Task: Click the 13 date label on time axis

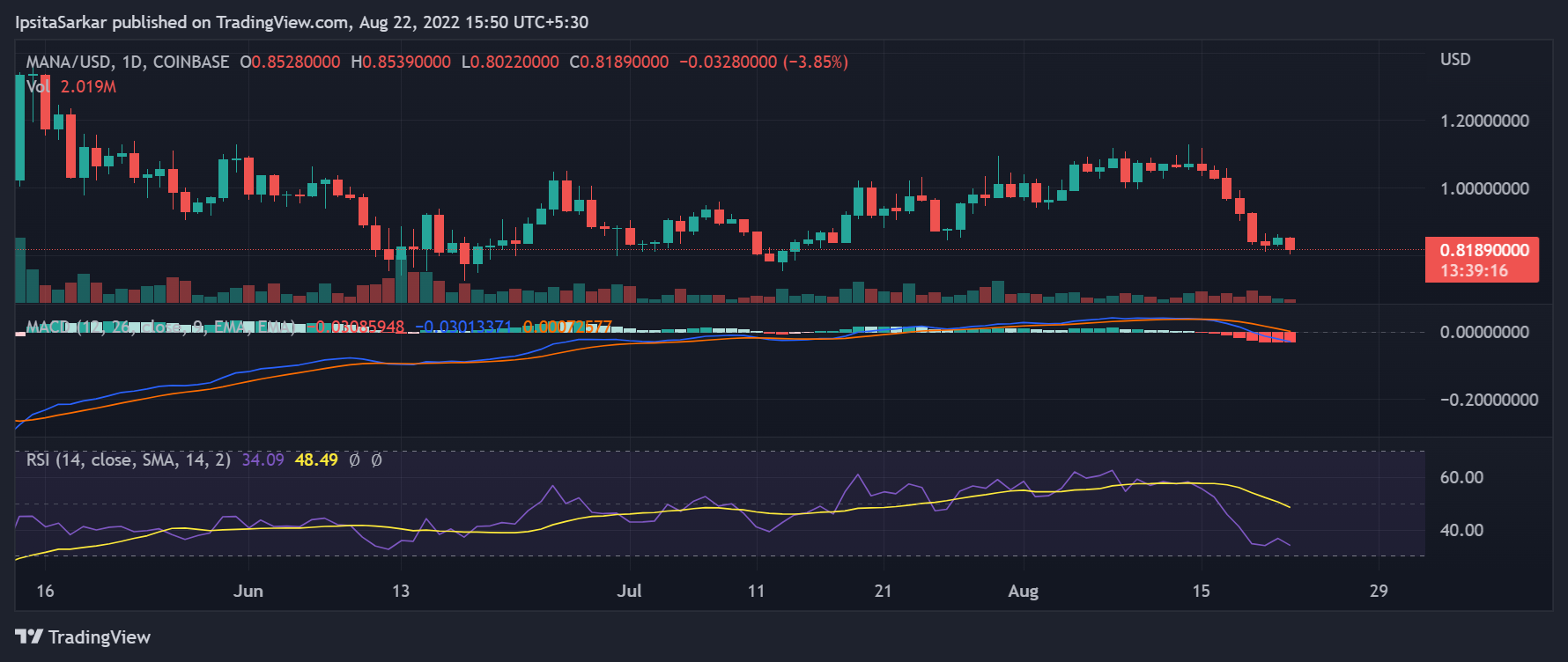Action: coord(401,591)
